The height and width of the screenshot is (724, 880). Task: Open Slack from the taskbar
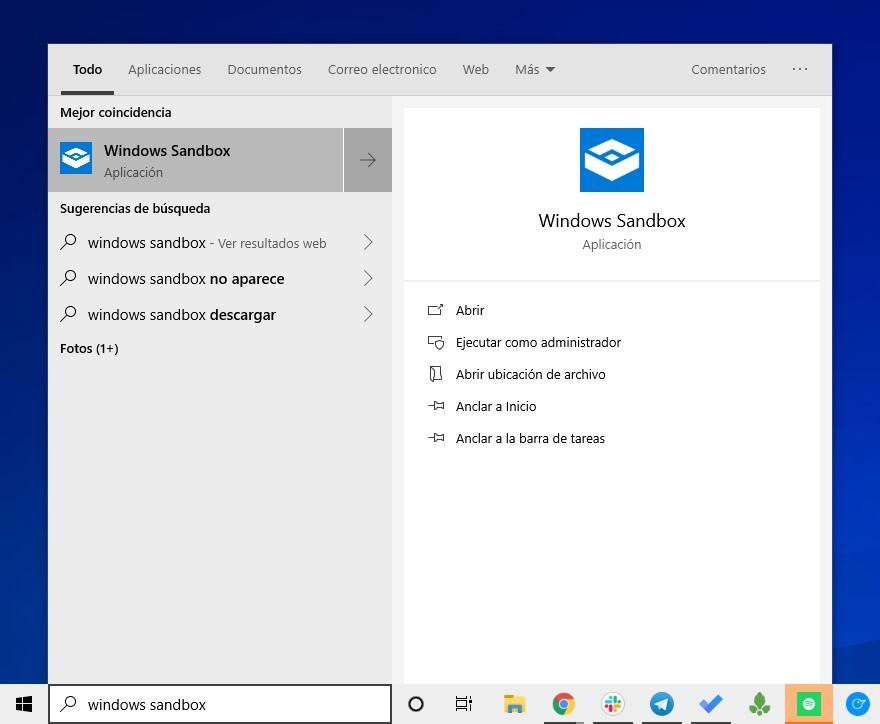point(613,704)
